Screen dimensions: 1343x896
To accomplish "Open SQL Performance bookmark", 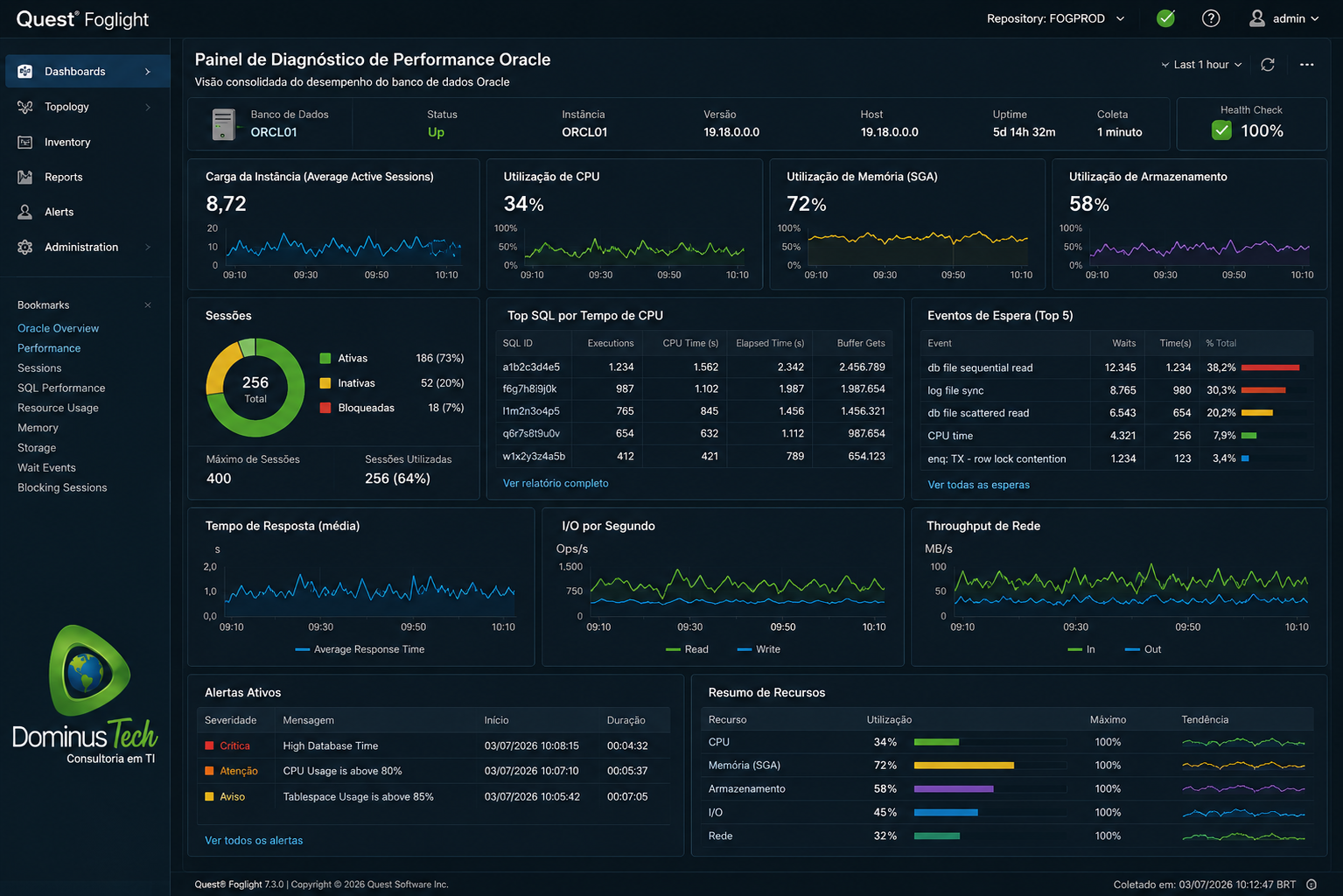I will coord(61,388).
